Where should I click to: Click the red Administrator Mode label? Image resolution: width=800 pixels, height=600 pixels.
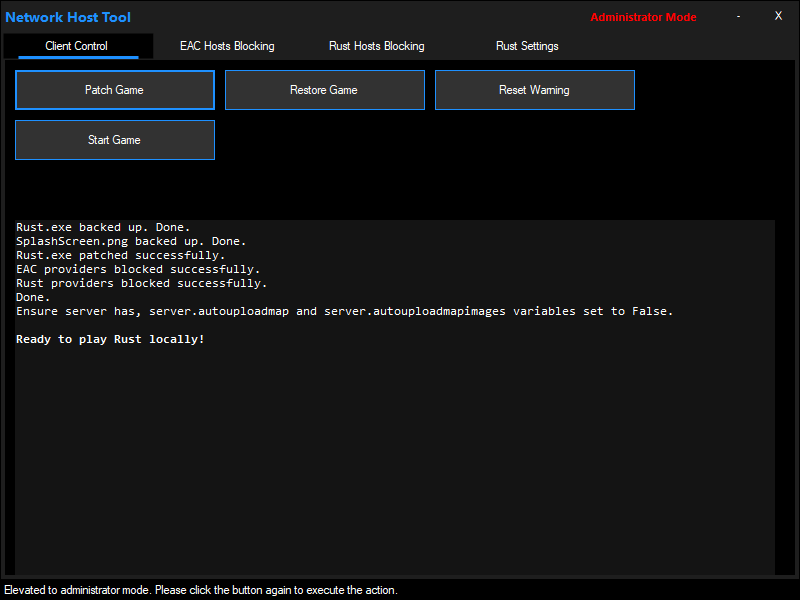pos(643,17)
